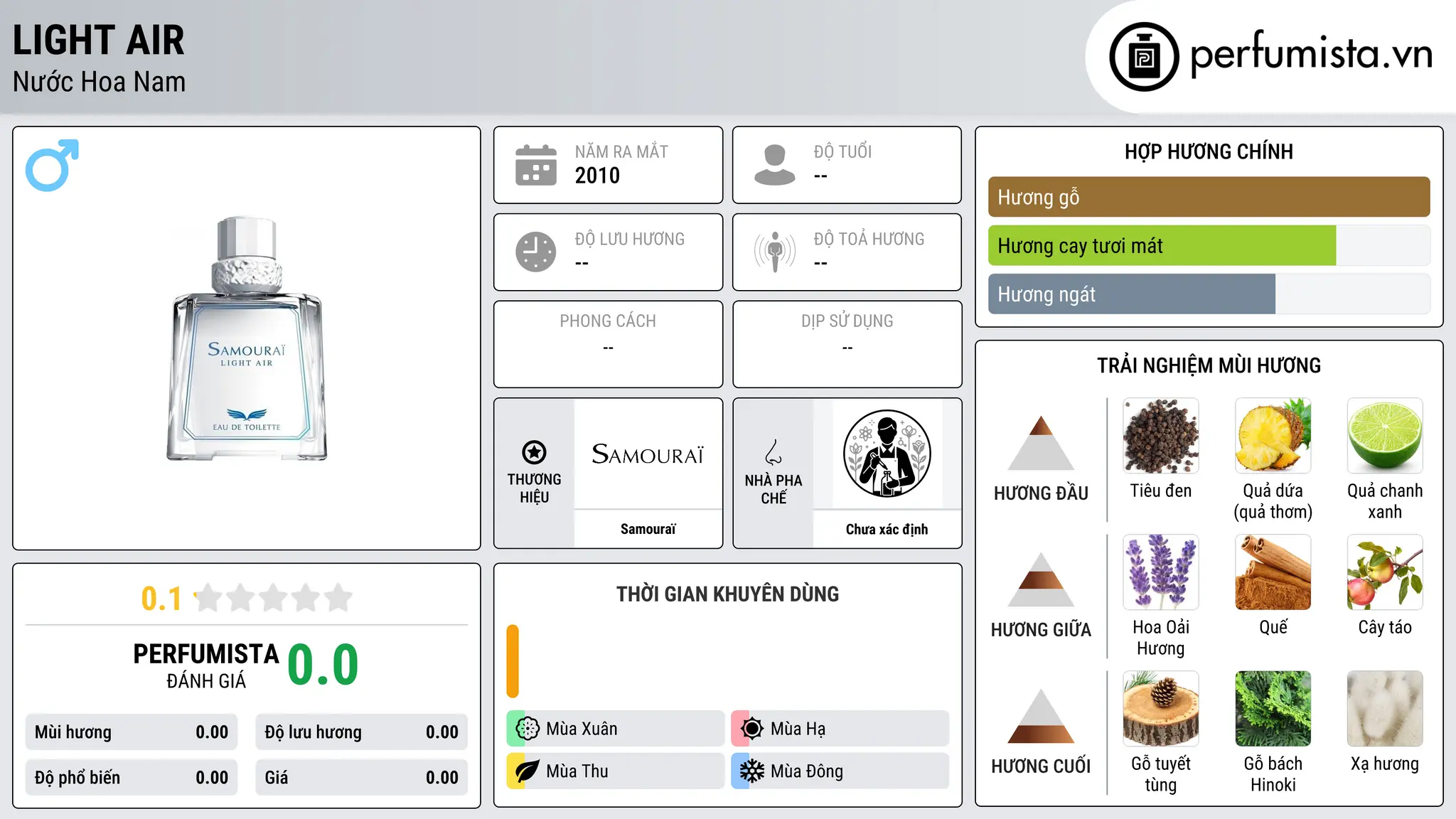1456x819 pixels.
Task: Click the Samouraï brand logo
Action: (648, 454)
